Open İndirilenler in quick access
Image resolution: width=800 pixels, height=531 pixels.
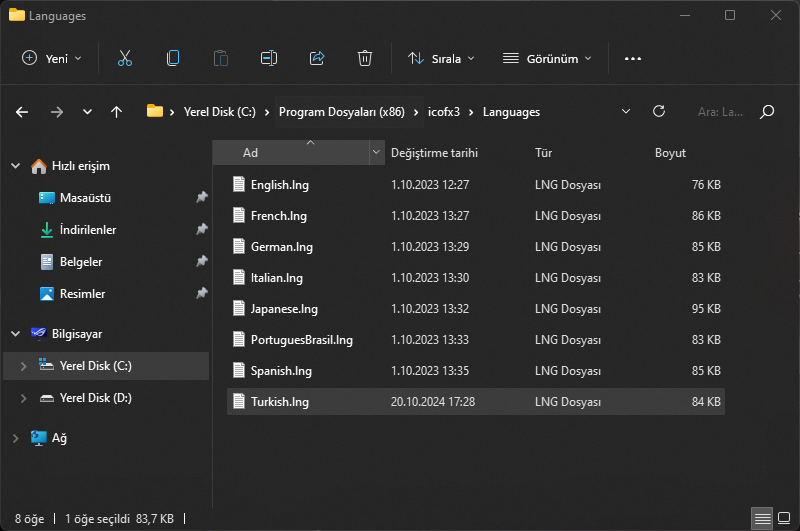88,230
